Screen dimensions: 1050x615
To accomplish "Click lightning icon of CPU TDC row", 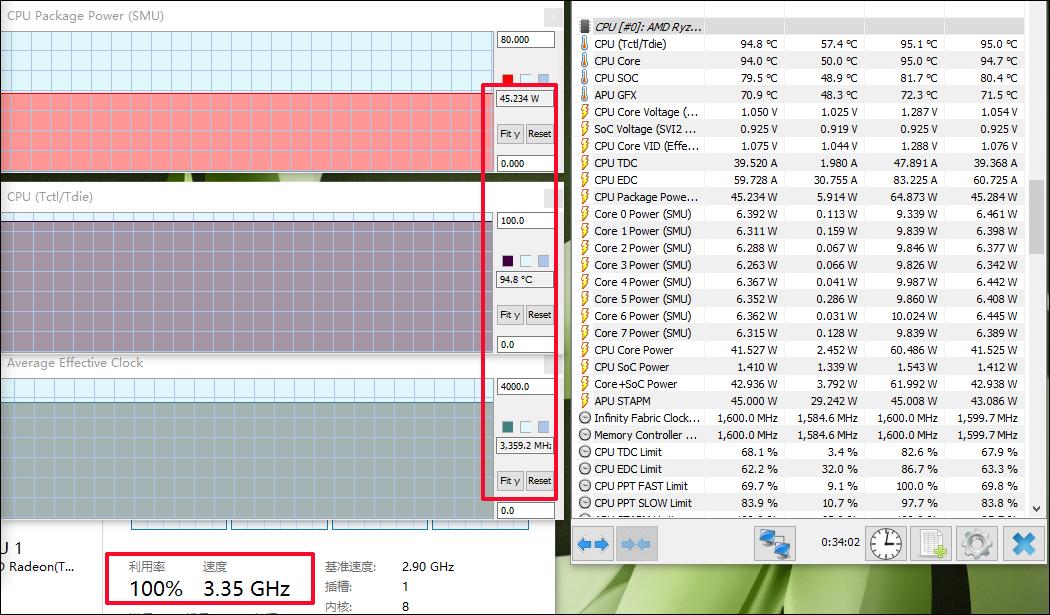I will pyautogui.click(x=584, y=163).
